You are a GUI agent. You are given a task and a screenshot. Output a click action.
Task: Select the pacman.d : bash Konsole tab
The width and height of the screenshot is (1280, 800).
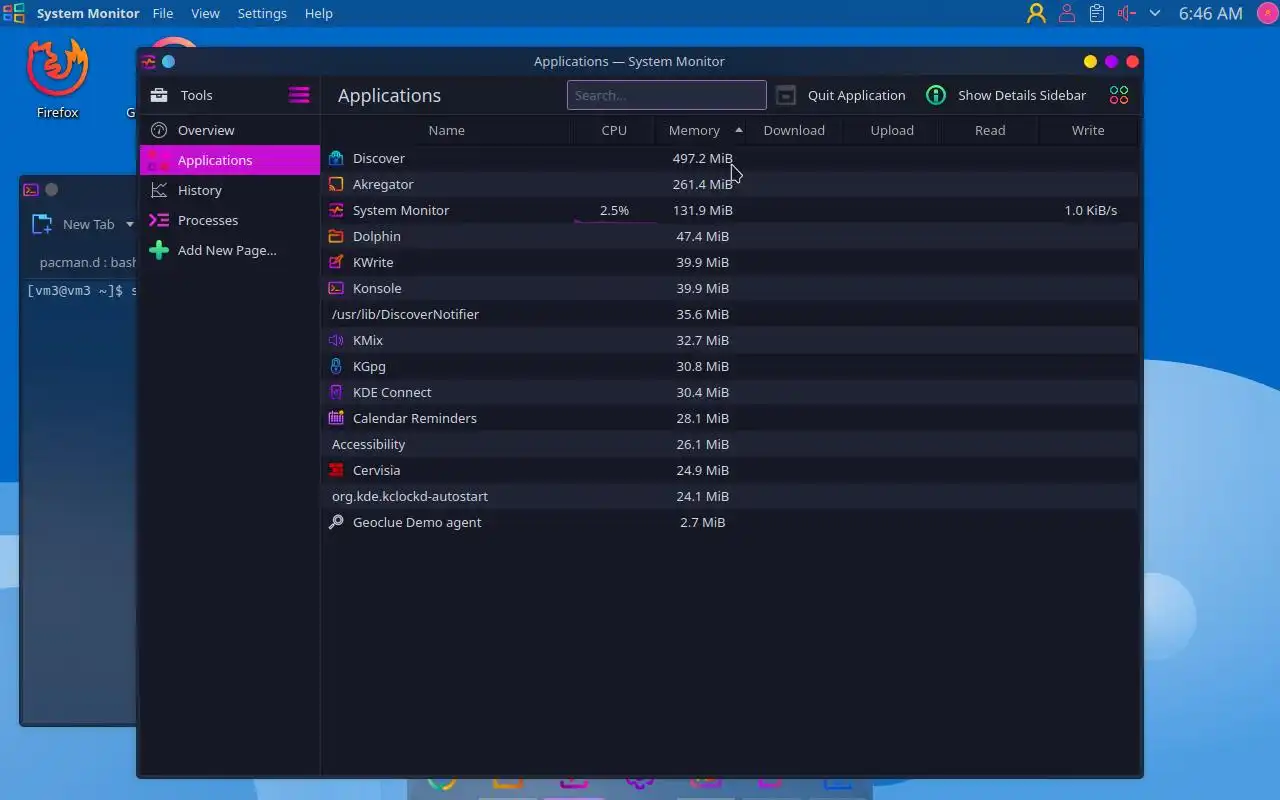[86, 262]
